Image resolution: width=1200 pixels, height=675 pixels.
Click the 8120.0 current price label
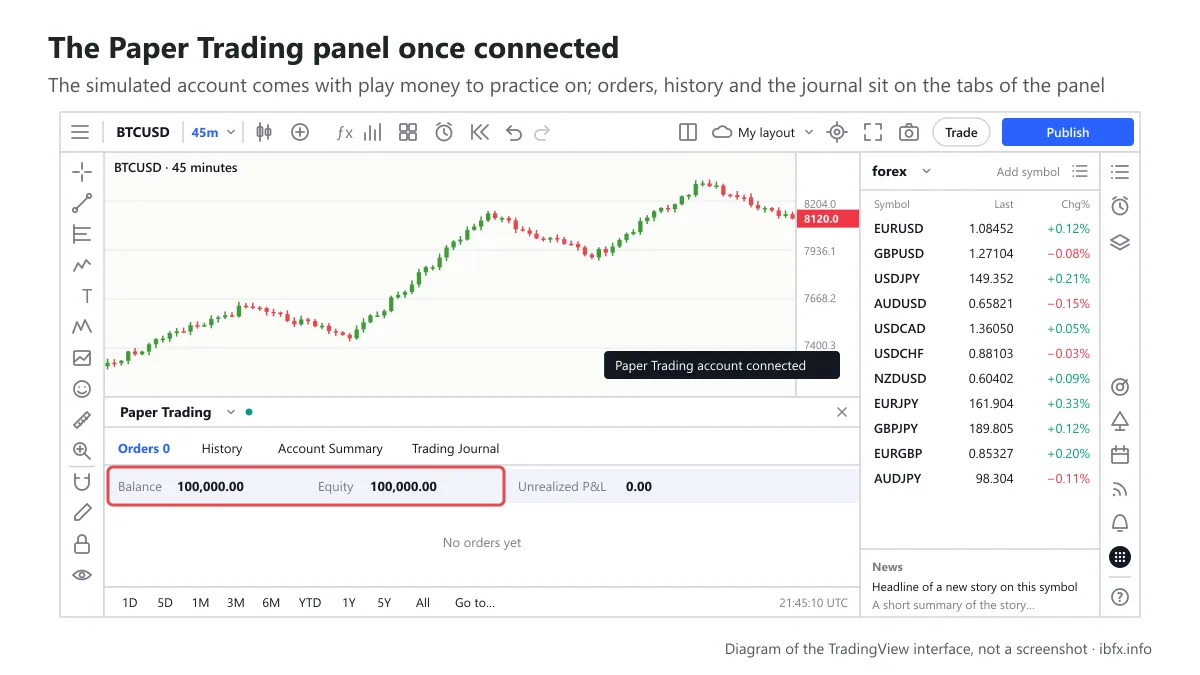tap(828, 219)
